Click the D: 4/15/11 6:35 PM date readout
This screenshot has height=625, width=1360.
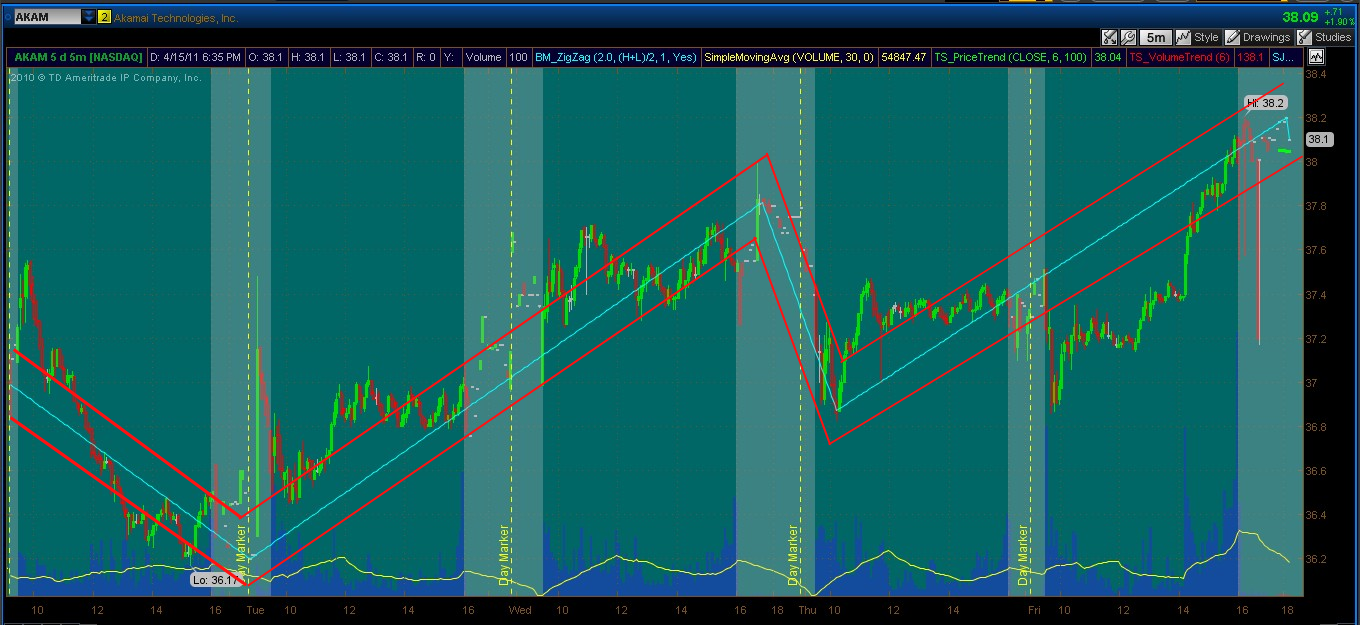click(x=195, y=58)
